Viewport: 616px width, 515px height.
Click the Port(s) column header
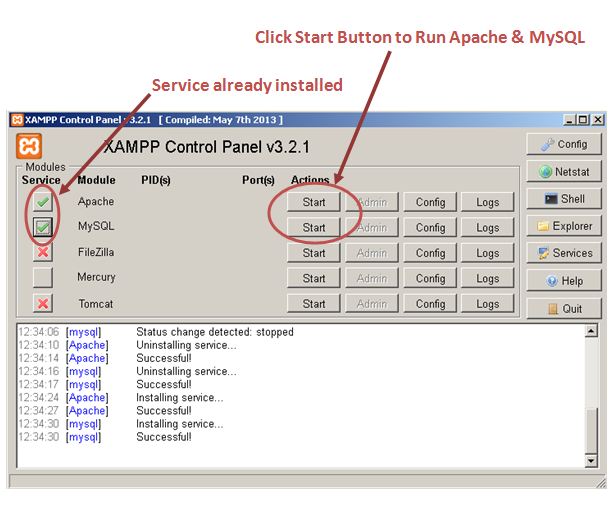pyautogui.click(x=258, y=180)
